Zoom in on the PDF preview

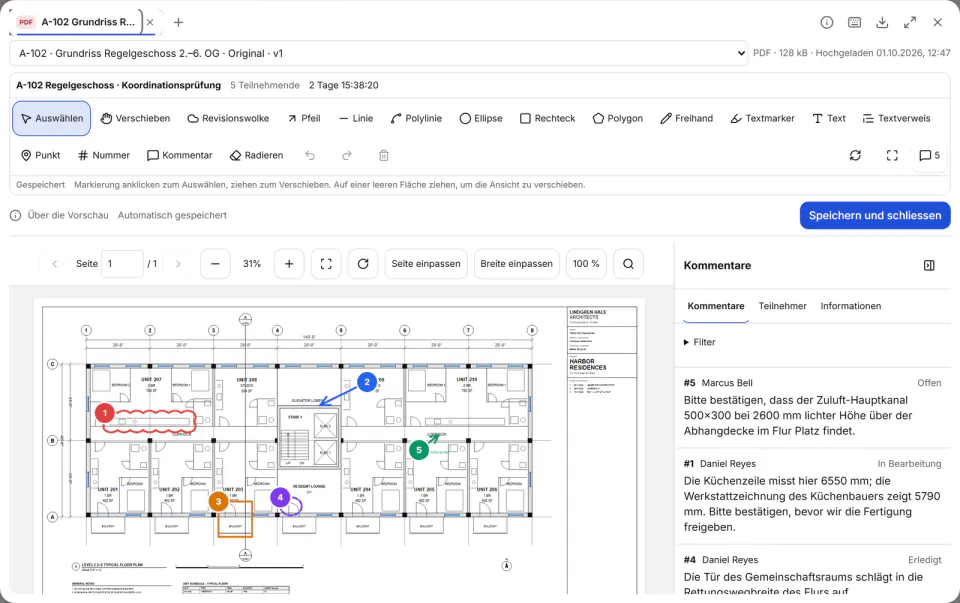(289, 264)
